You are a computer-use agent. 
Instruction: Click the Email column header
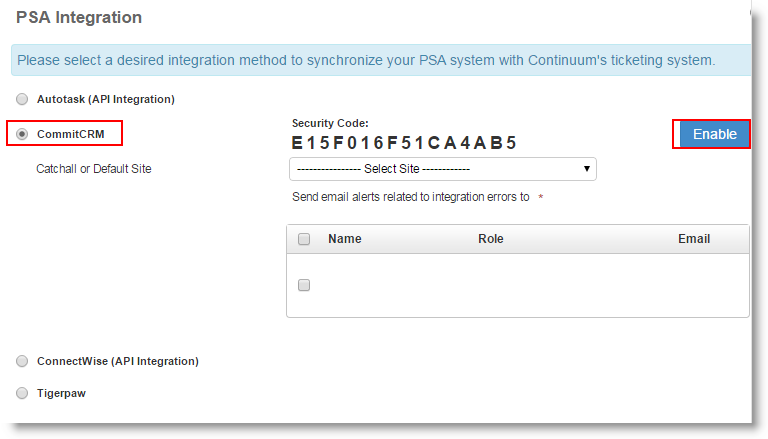pos(694,239)
